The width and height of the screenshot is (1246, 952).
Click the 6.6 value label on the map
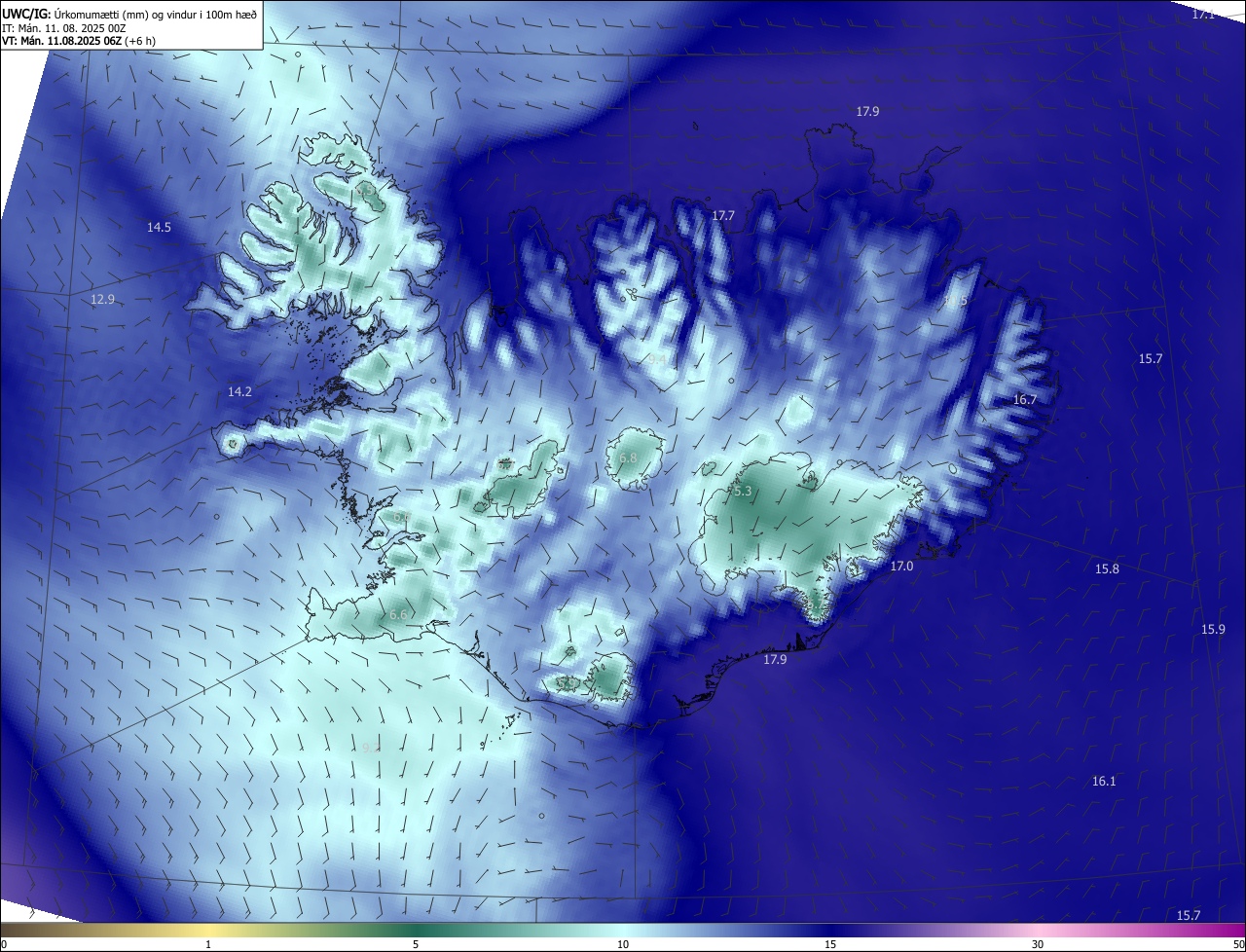(397, 614)
